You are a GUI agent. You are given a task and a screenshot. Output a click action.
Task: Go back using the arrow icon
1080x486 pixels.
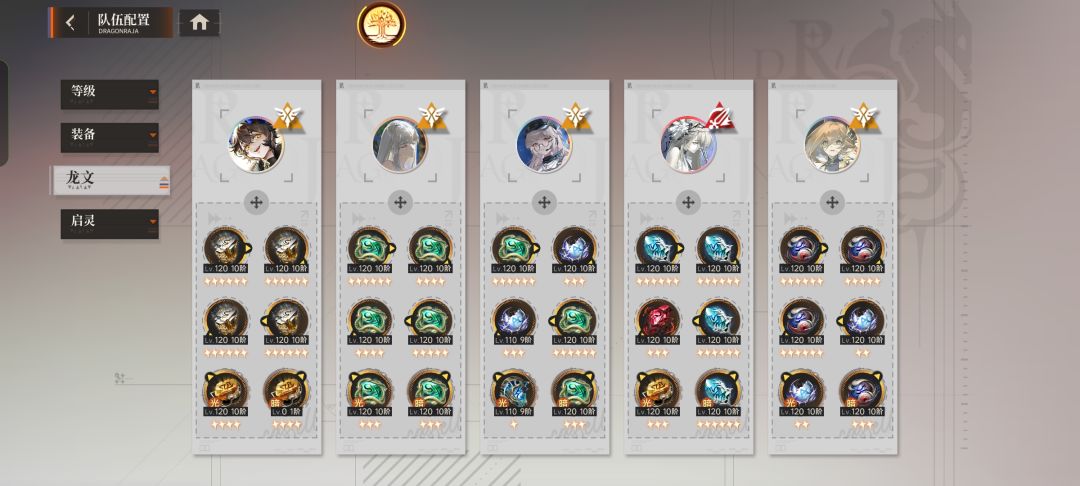pyautogui.click(x=70, y=23)
